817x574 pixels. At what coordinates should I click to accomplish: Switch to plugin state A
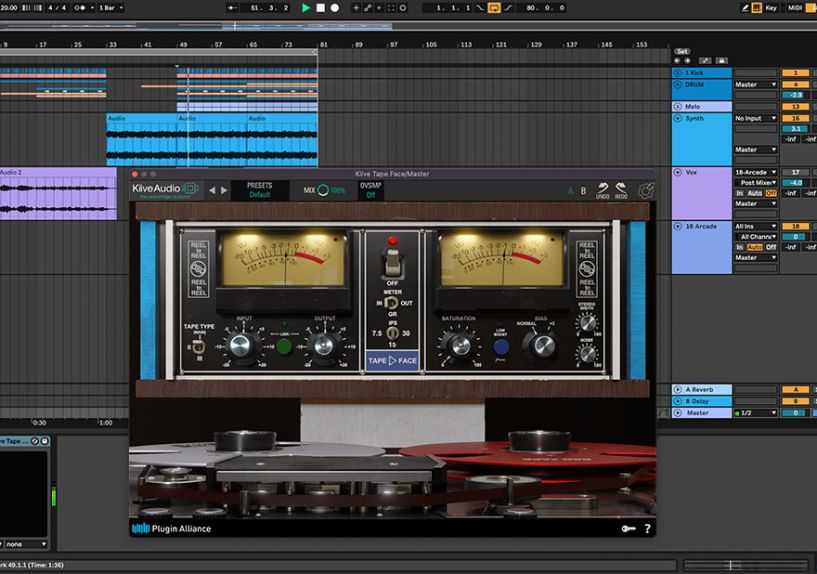tap(571, 191)
